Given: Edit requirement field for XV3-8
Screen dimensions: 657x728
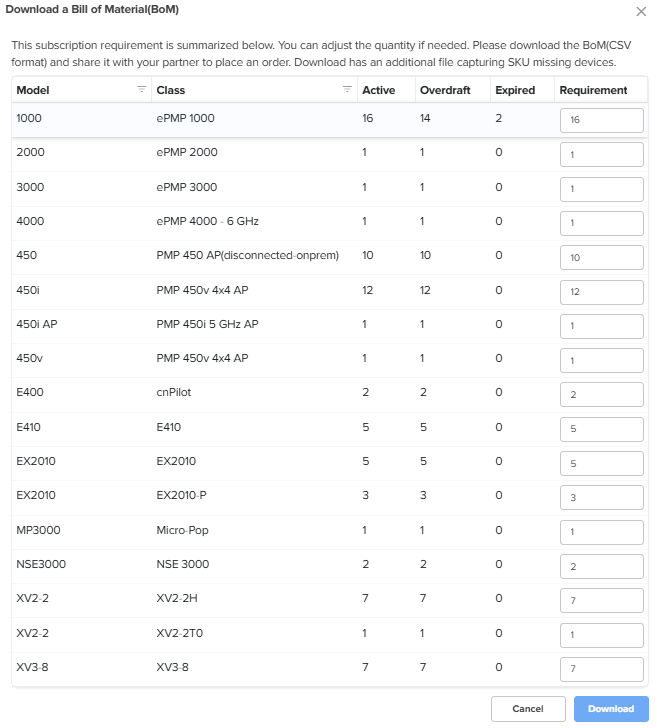Looking at the screenshot, I should click(601, 668).
